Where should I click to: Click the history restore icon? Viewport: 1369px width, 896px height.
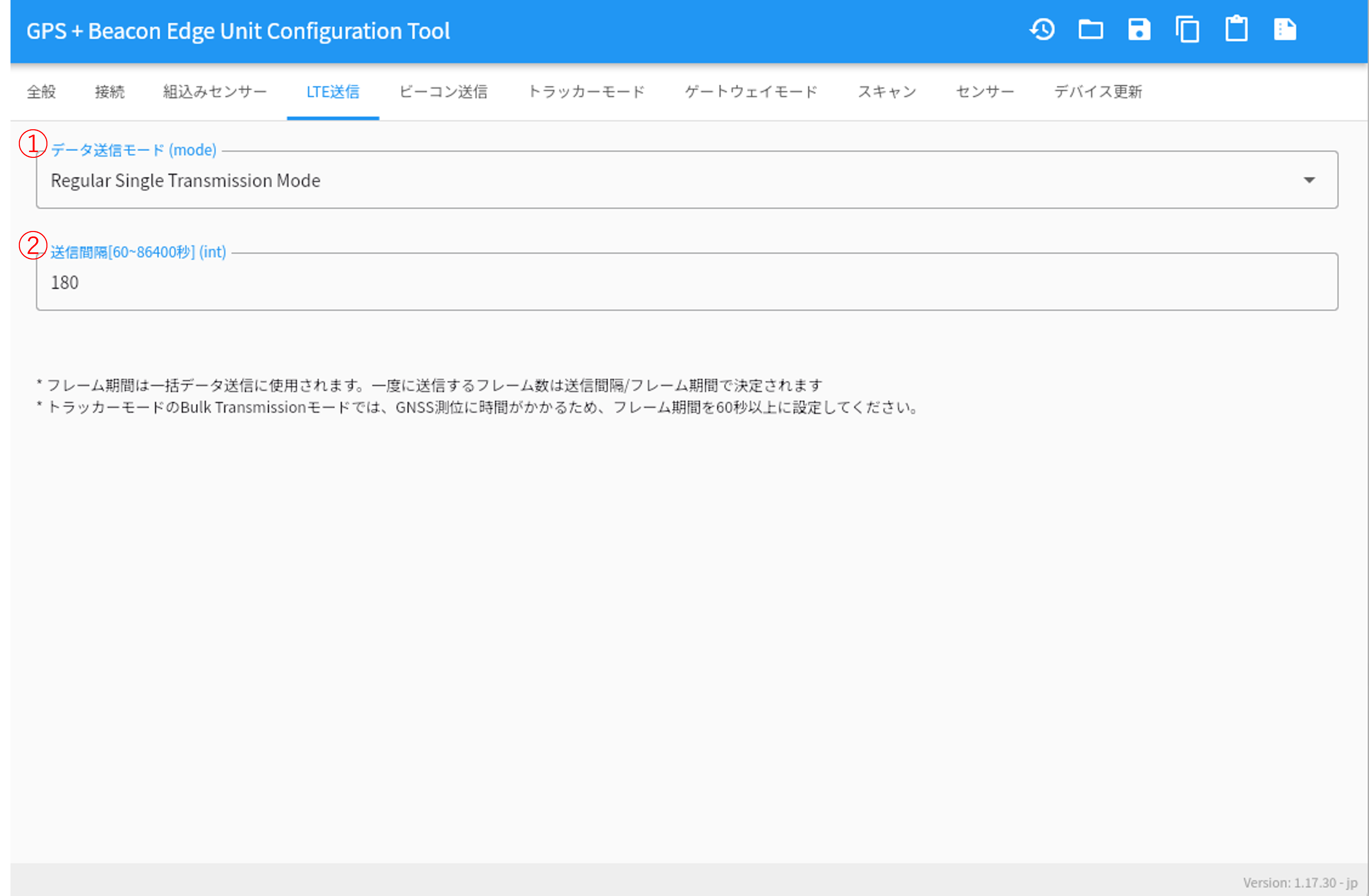tap(1042, 30)
